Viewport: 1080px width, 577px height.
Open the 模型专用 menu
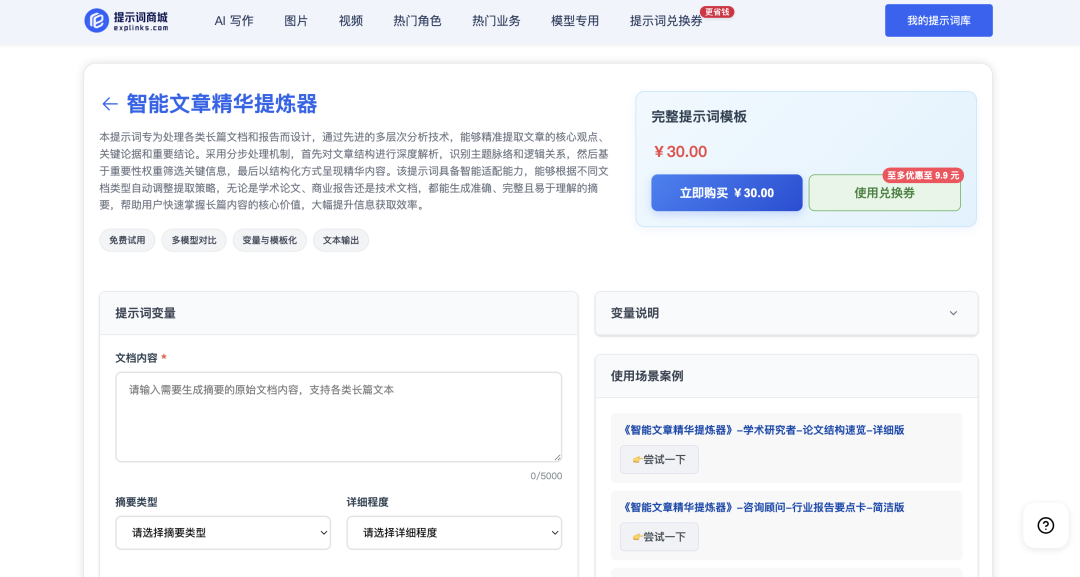click(575, 21)
